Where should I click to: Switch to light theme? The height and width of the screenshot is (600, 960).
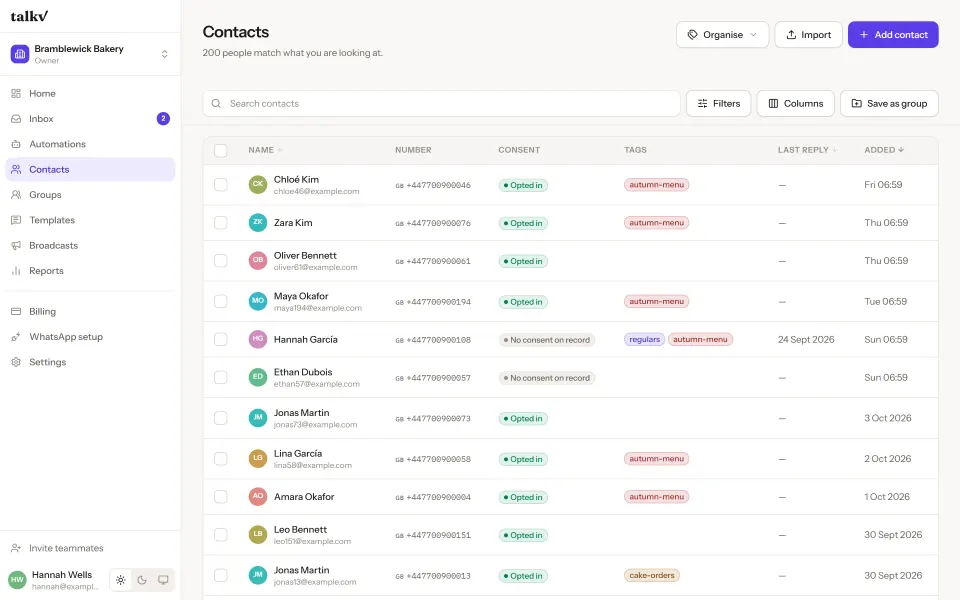pyautogui.click(x=121, y=580)
